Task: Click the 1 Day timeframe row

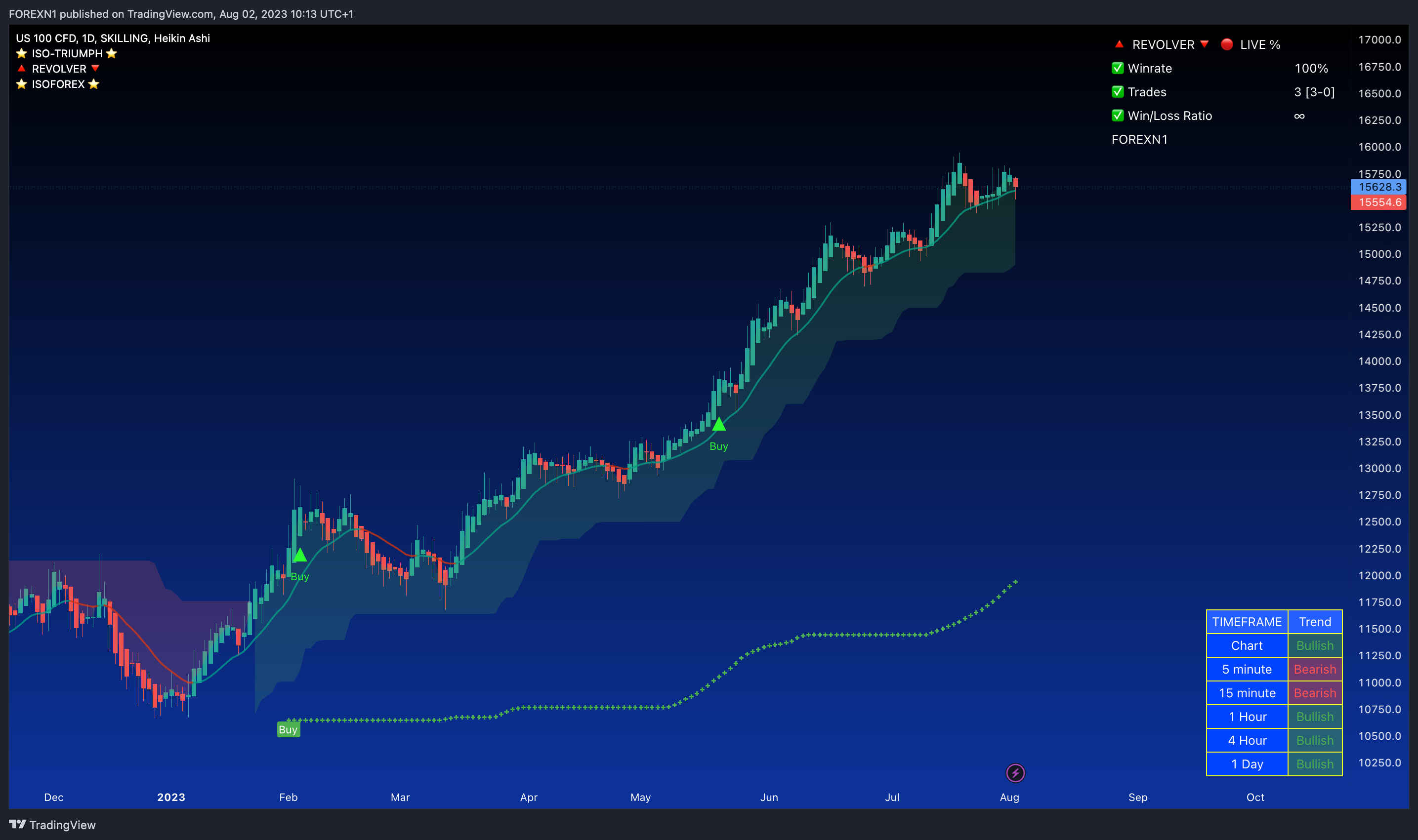Action: (1274, 764)
